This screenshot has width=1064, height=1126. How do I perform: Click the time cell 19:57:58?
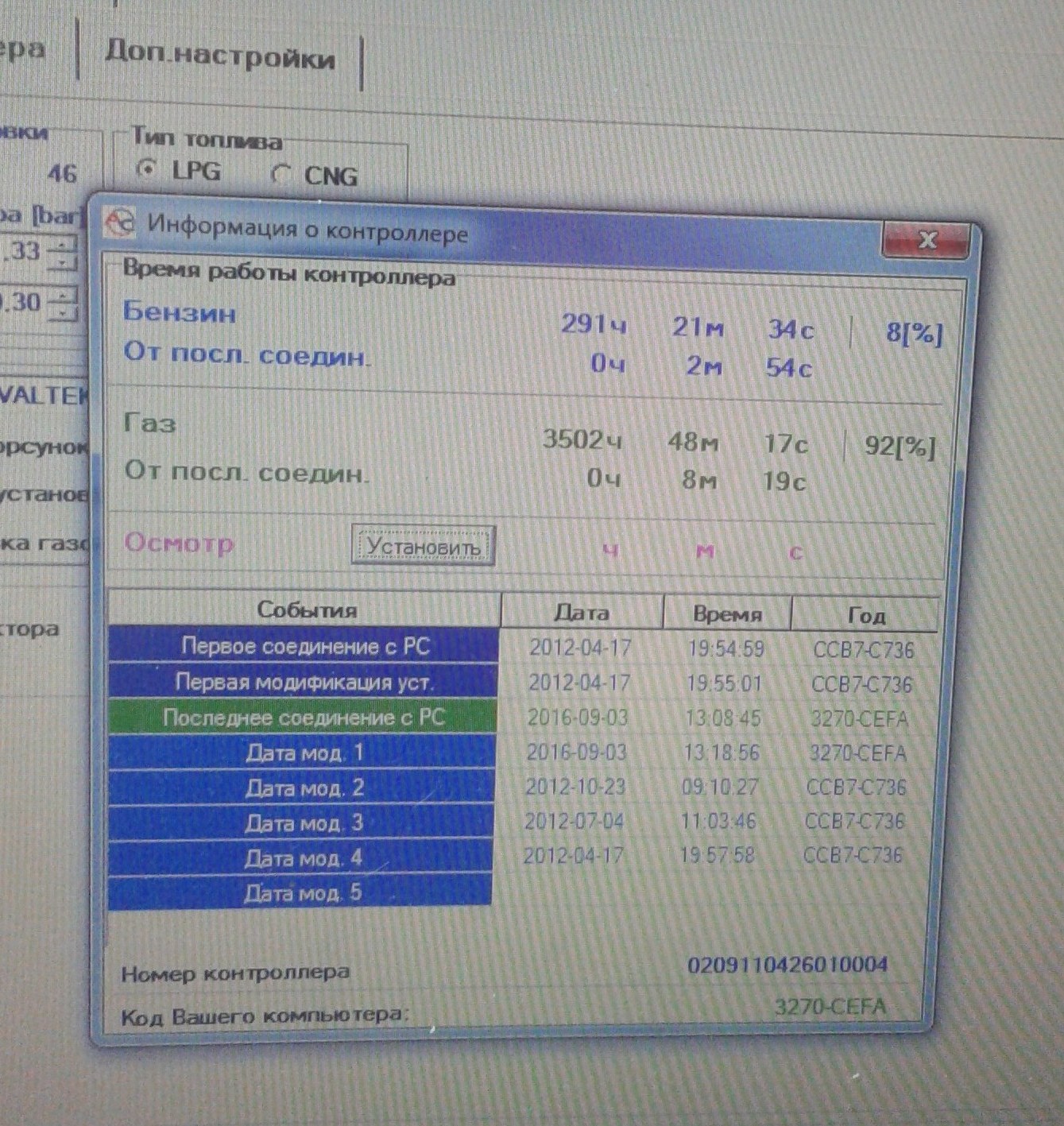717,855
